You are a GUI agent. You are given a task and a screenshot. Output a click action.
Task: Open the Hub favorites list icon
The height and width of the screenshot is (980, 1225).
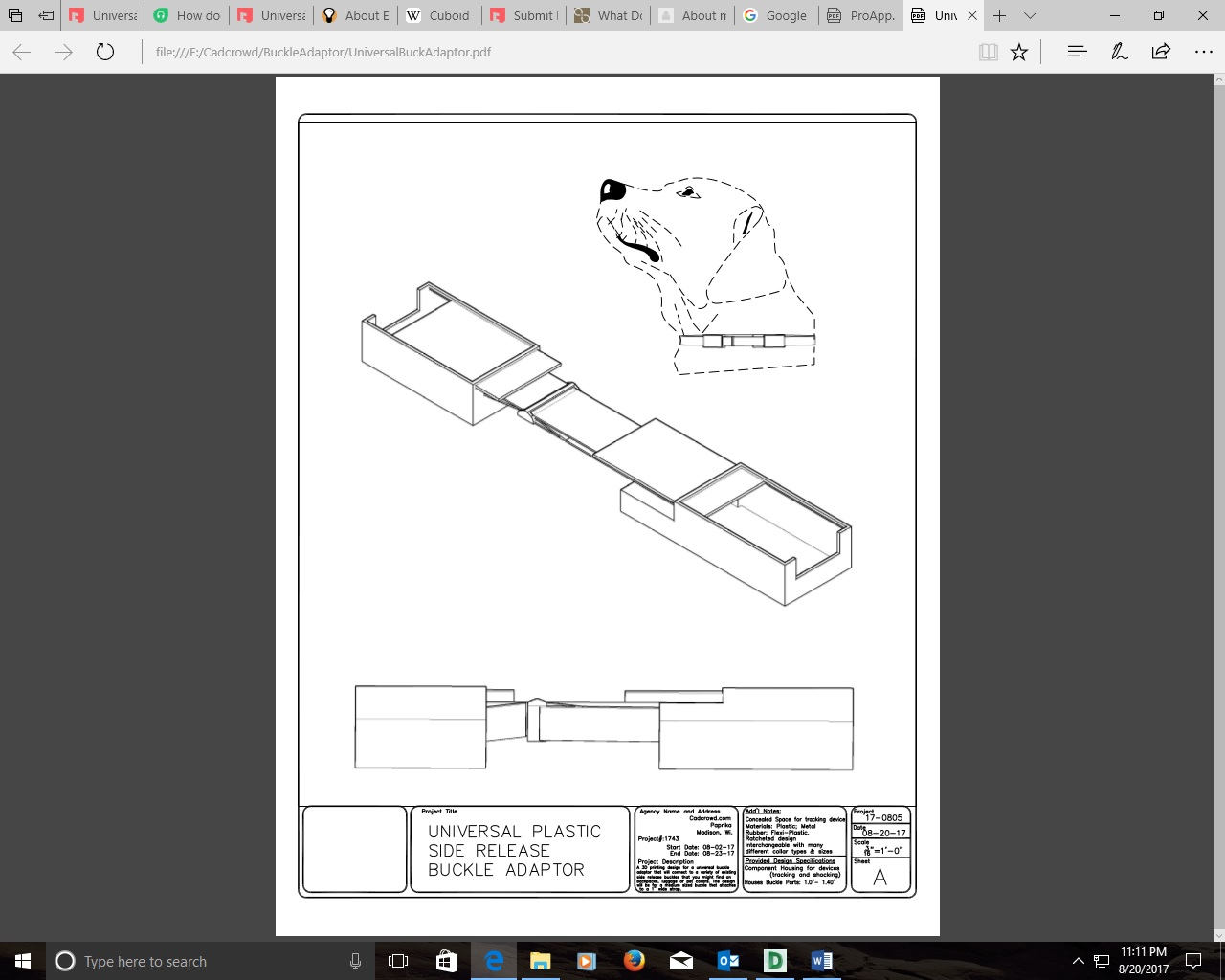point(1077,52)
